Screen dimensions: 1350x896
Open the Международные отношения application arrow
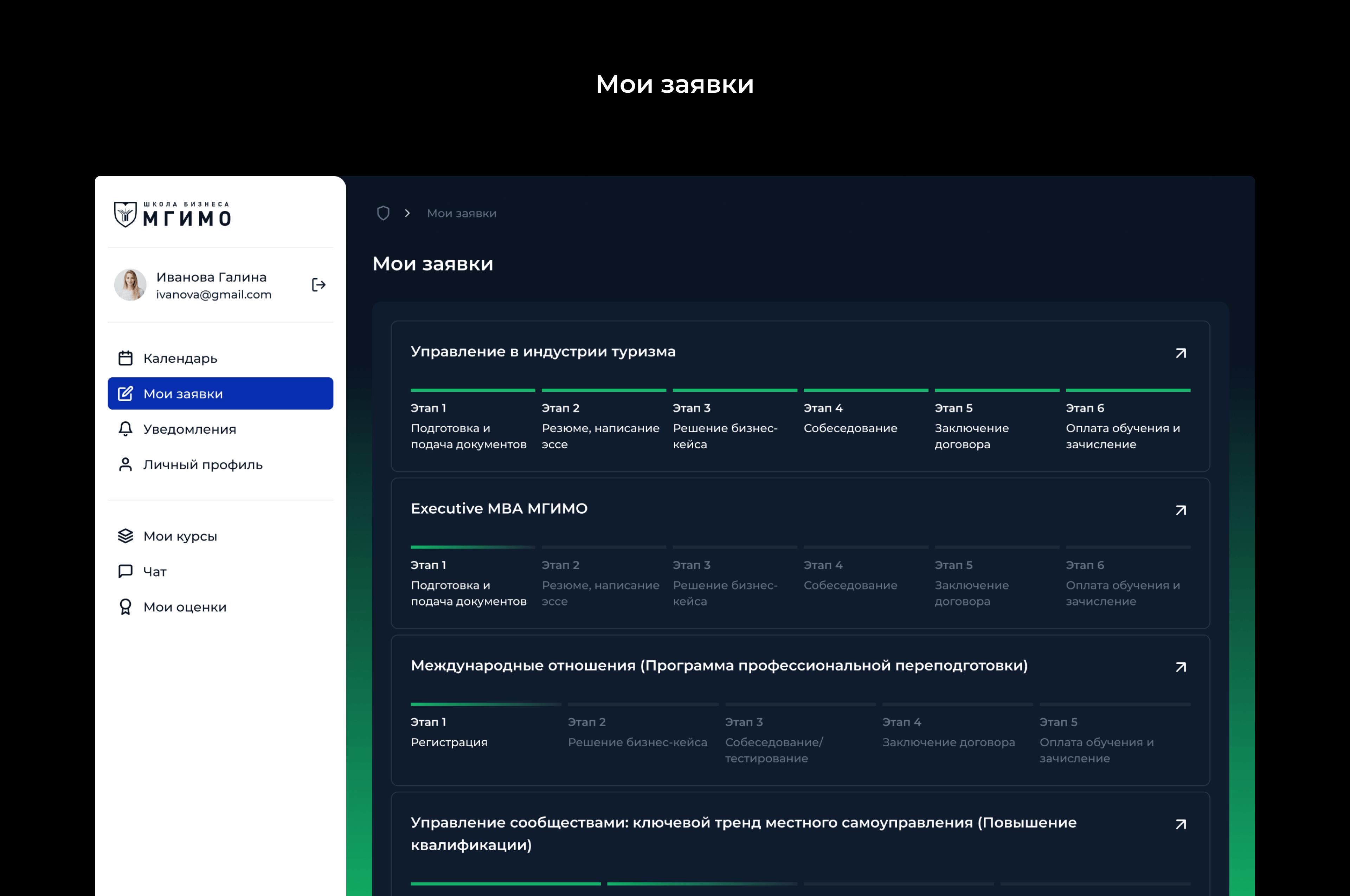(x=1180, y=667)
